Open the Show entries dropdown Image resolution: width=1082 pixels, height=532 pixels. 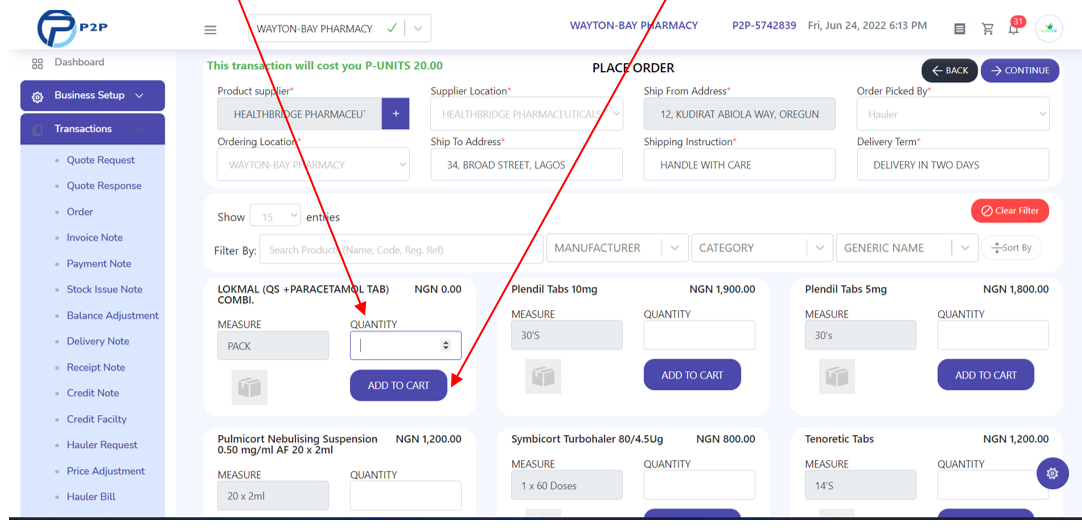(x=275, y=217)
